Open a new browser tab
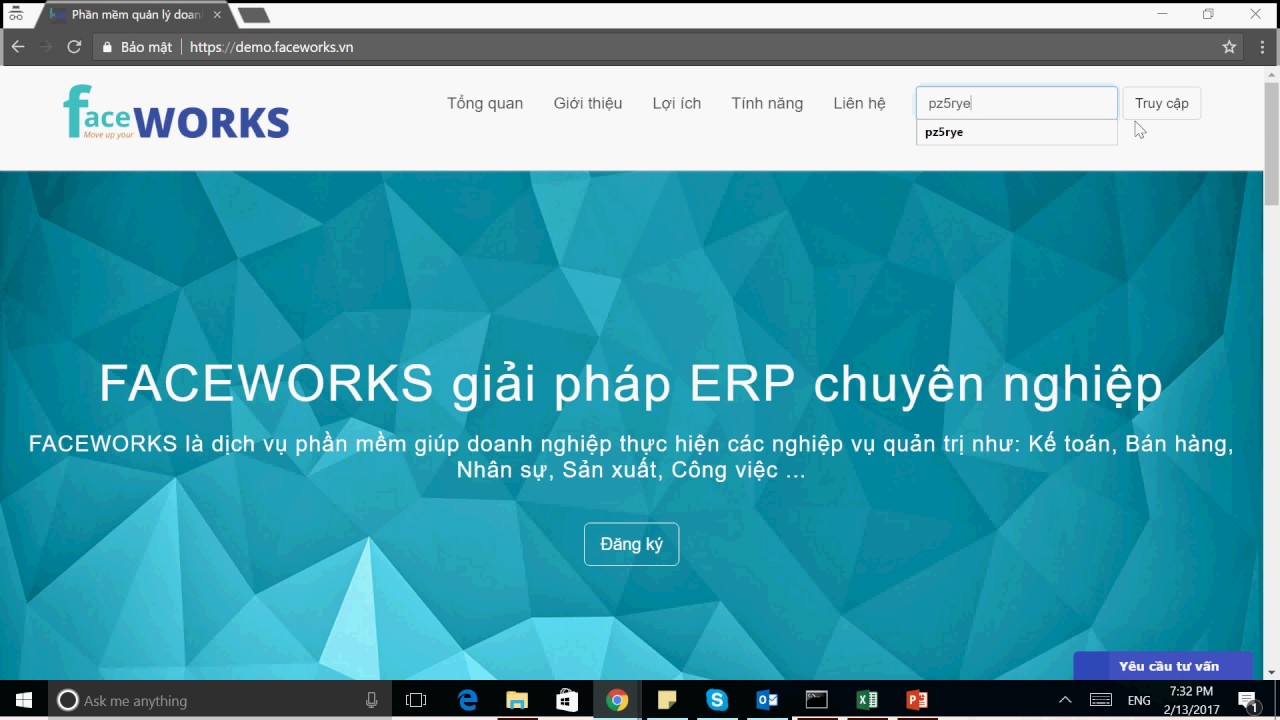Viewport: 1280px width, 720px height. click(254, 15)
